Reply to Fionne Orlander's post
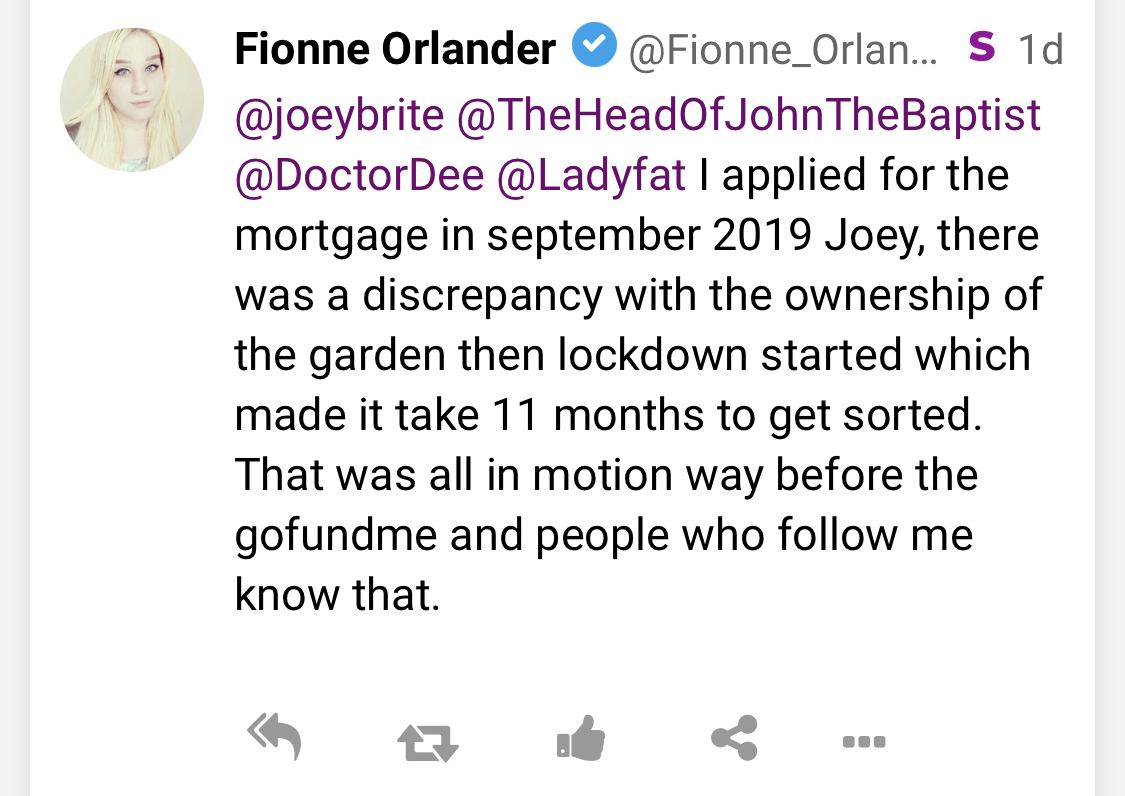Viewport: 1125px width, 796px height. 274,739
